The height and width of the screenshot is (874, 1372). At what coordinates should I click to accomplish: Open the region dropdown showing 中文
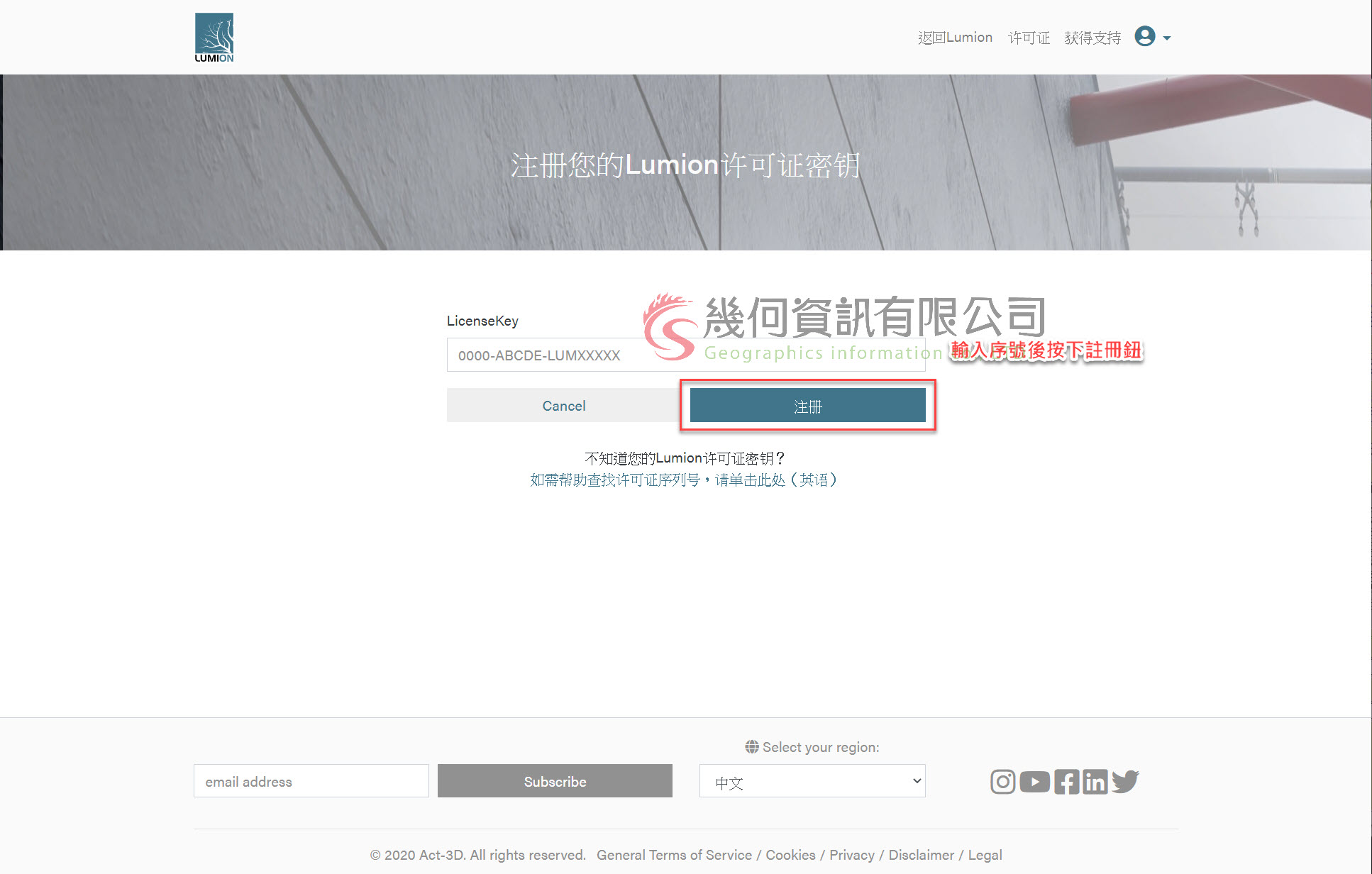click(x=812, y=781)
